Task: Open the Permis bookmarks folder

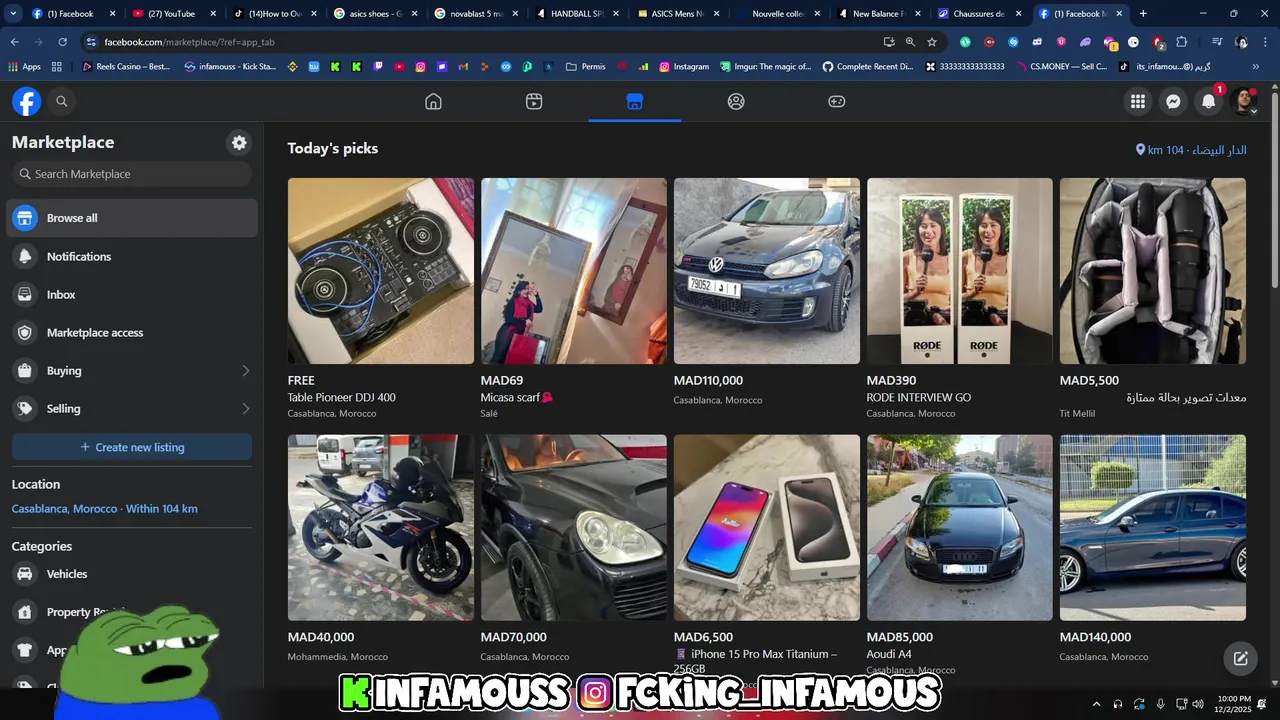Action: click(586, 67)
